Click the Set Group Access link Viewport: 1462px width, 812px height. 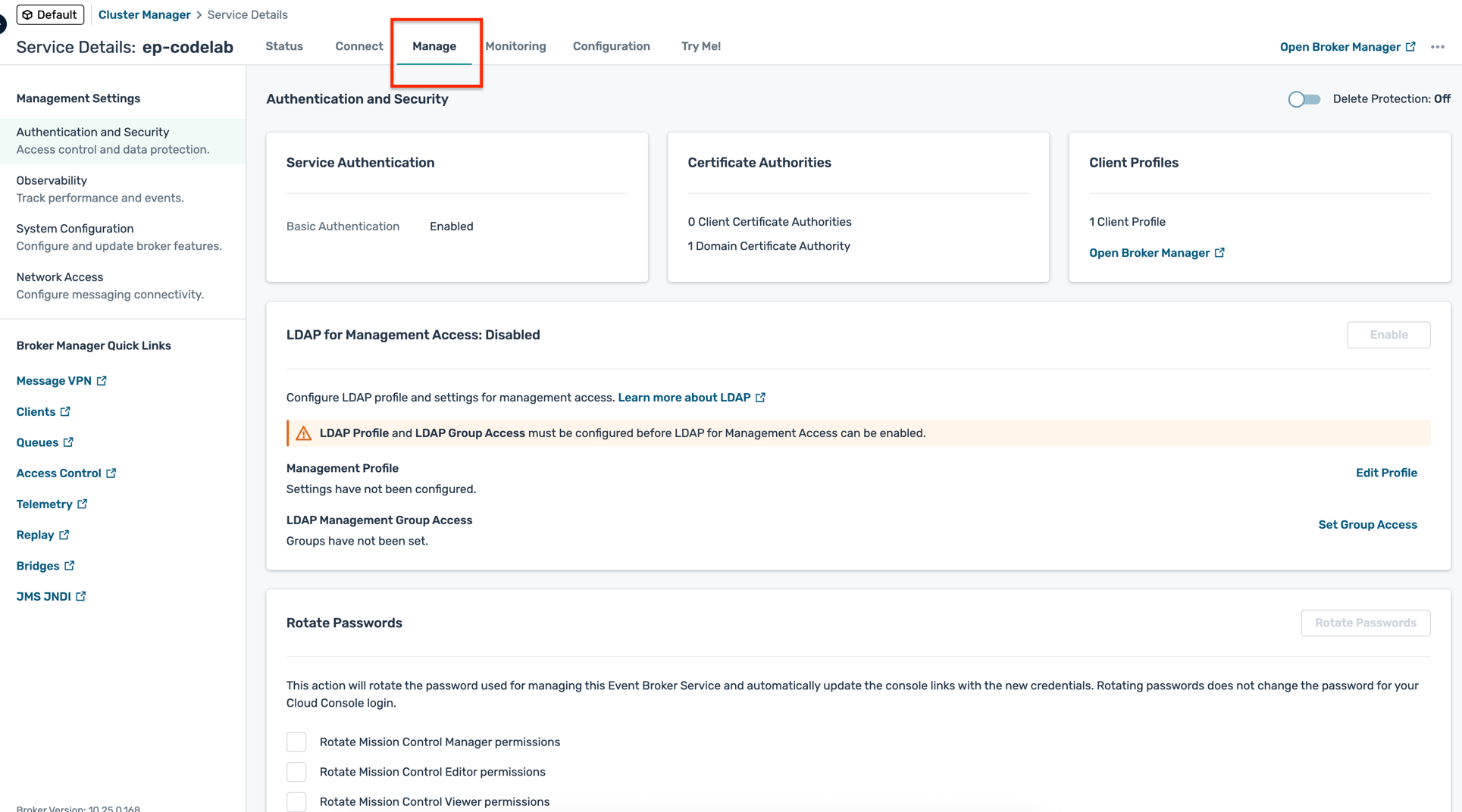click(1367, 525)
